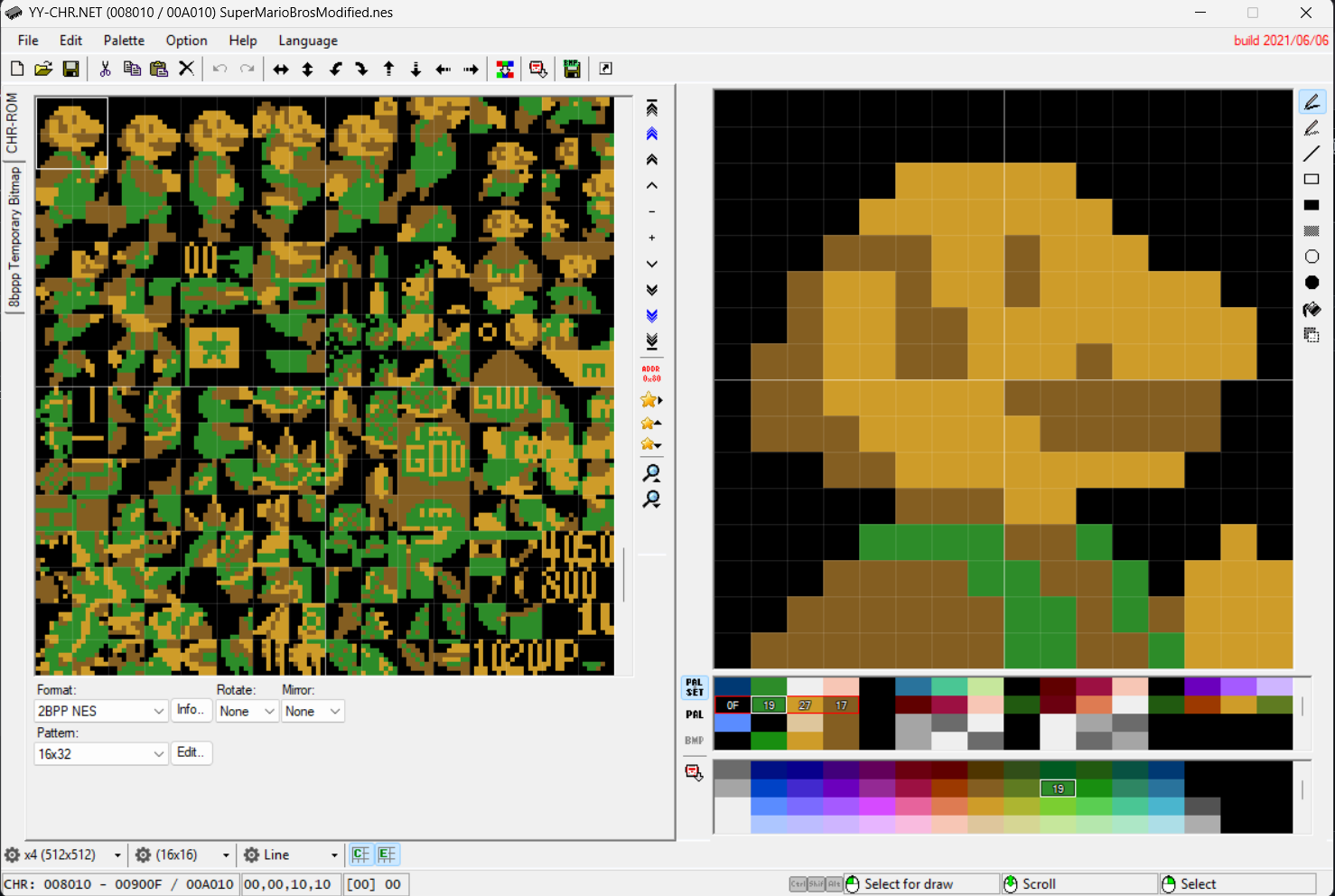Toggle the second grid display button in status bar
Screen dimensions: 1335x896
click(x=387, y=854)
